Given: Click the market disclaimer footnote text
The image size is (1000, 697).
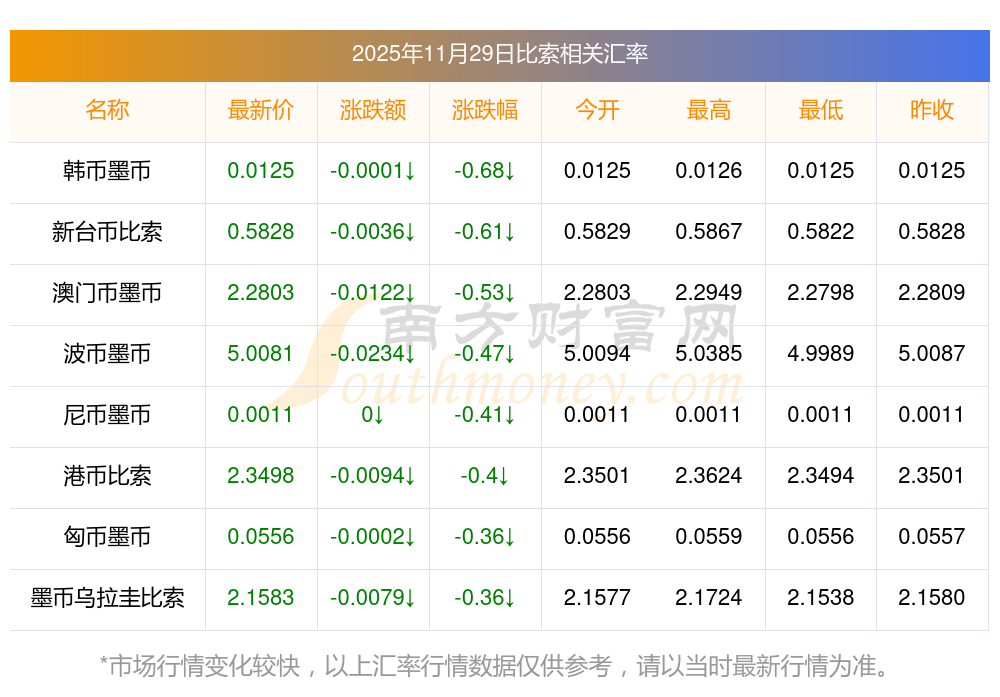Looking at the screenshot, I should tap(494, 665).
